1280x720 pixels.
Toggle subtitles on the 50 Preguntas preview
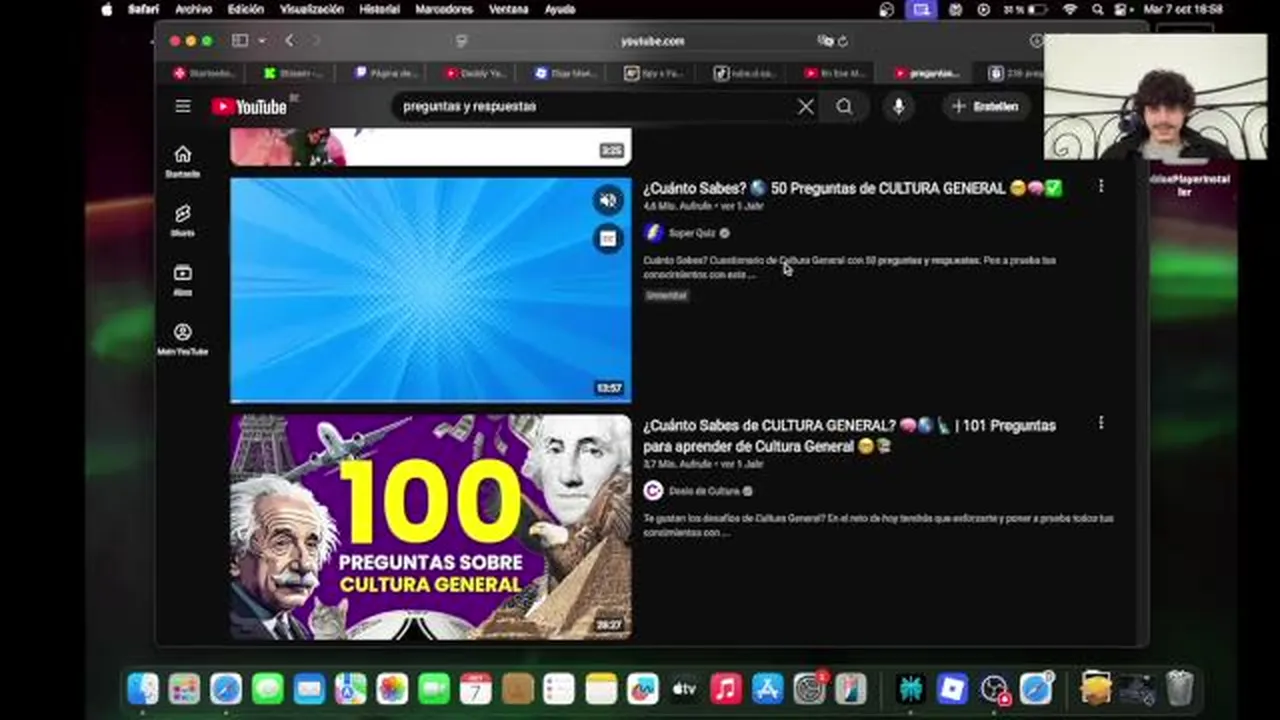[x=608, y=238]
